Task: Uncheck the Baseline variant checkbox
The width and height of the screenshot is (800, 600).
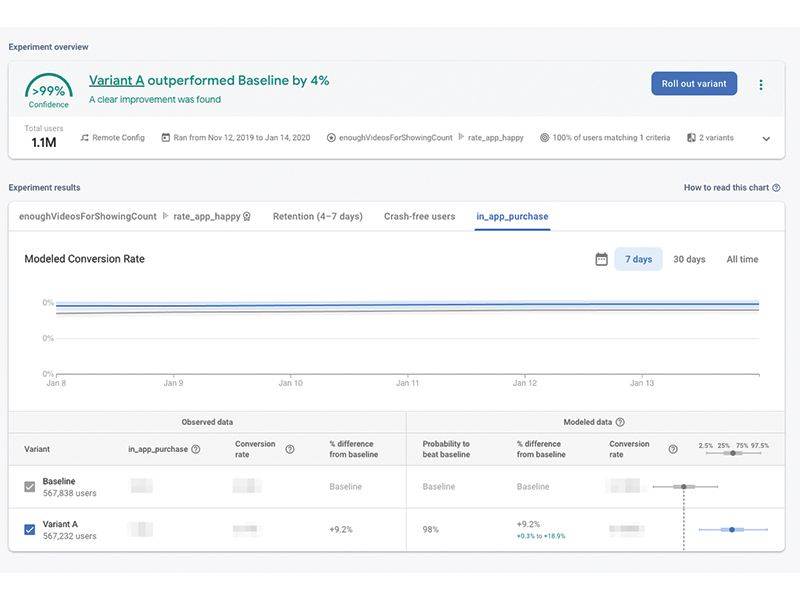Action: tap(30, 487)
